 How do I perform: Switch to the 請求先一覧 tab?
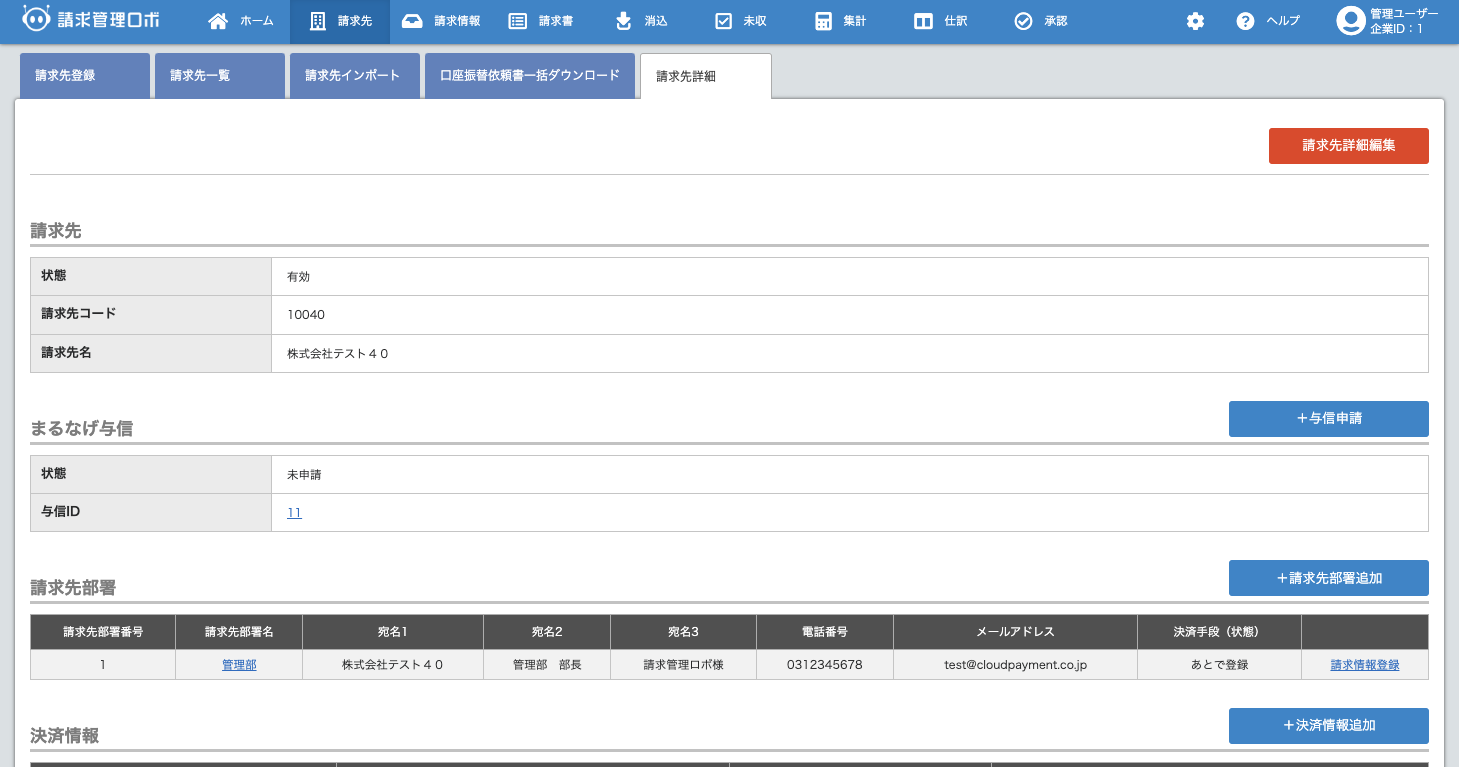point(220,76)
